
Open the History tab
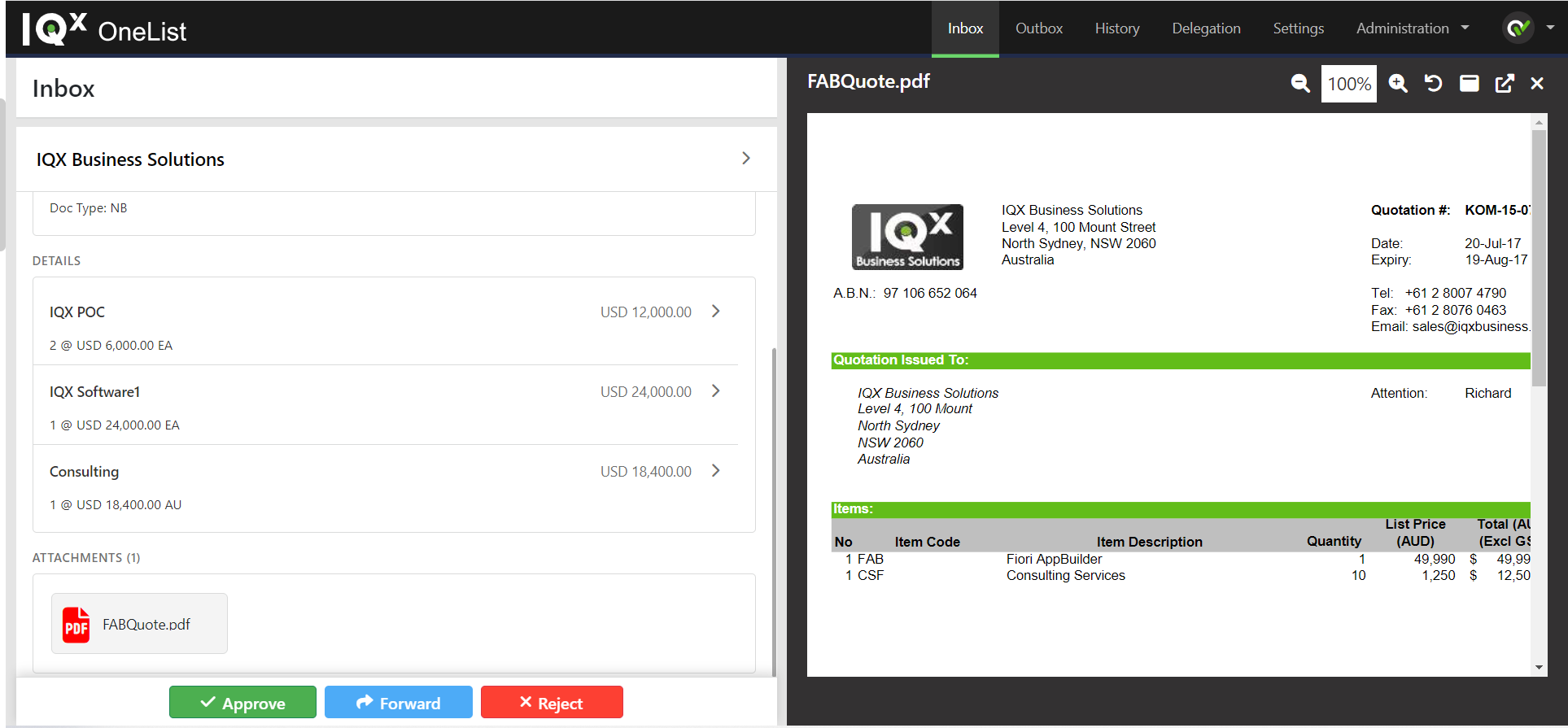pos(1117,28)
